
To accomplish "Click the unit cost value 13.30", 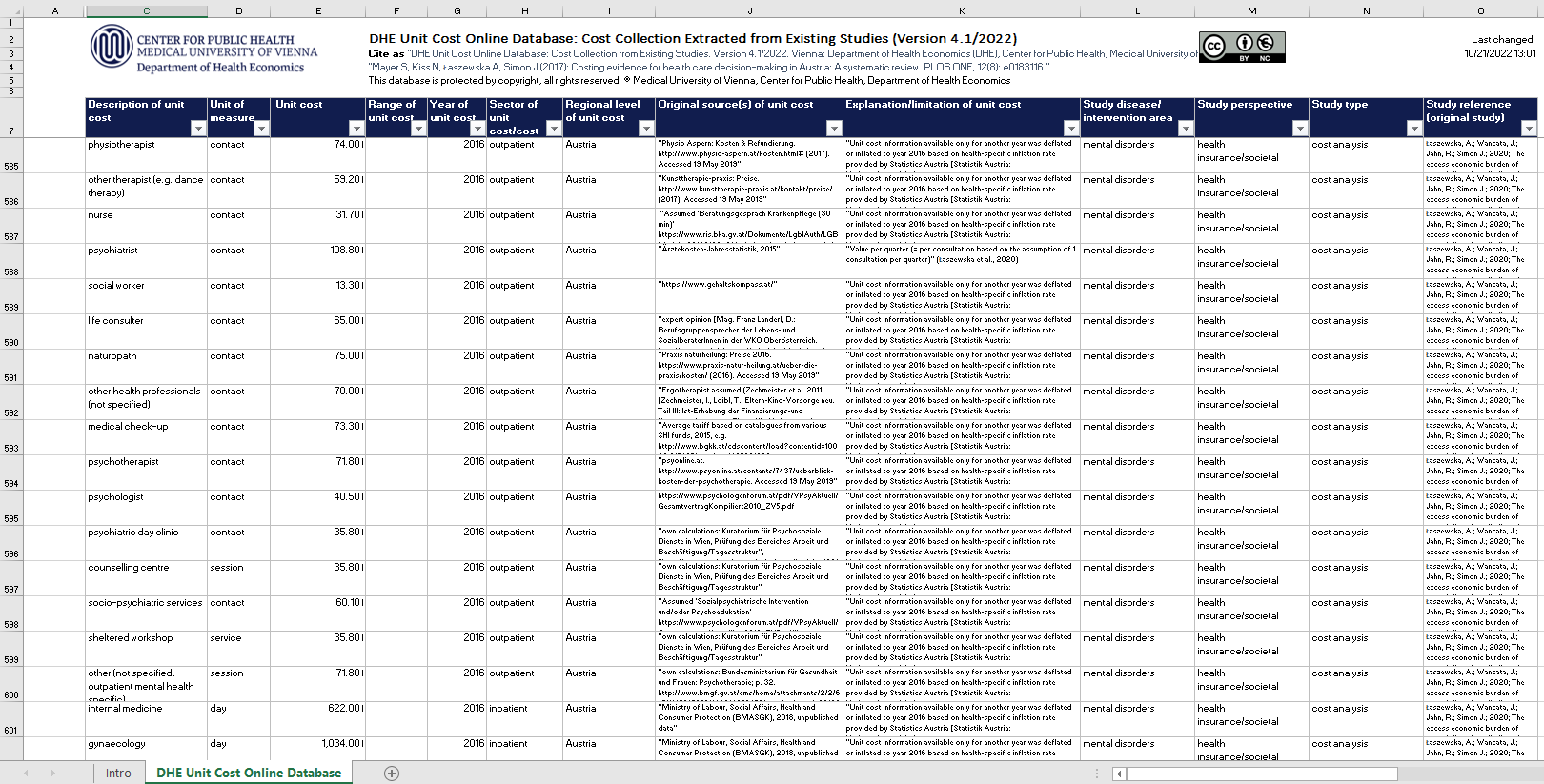I will 318,296.
